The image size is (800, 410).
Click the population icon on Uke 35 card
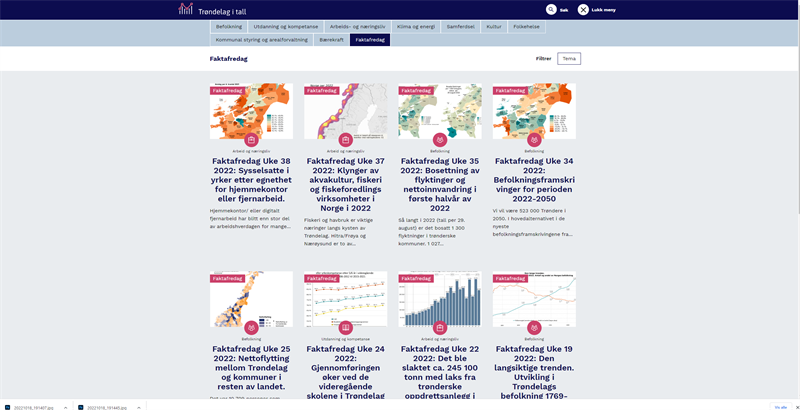coord(439,139)
